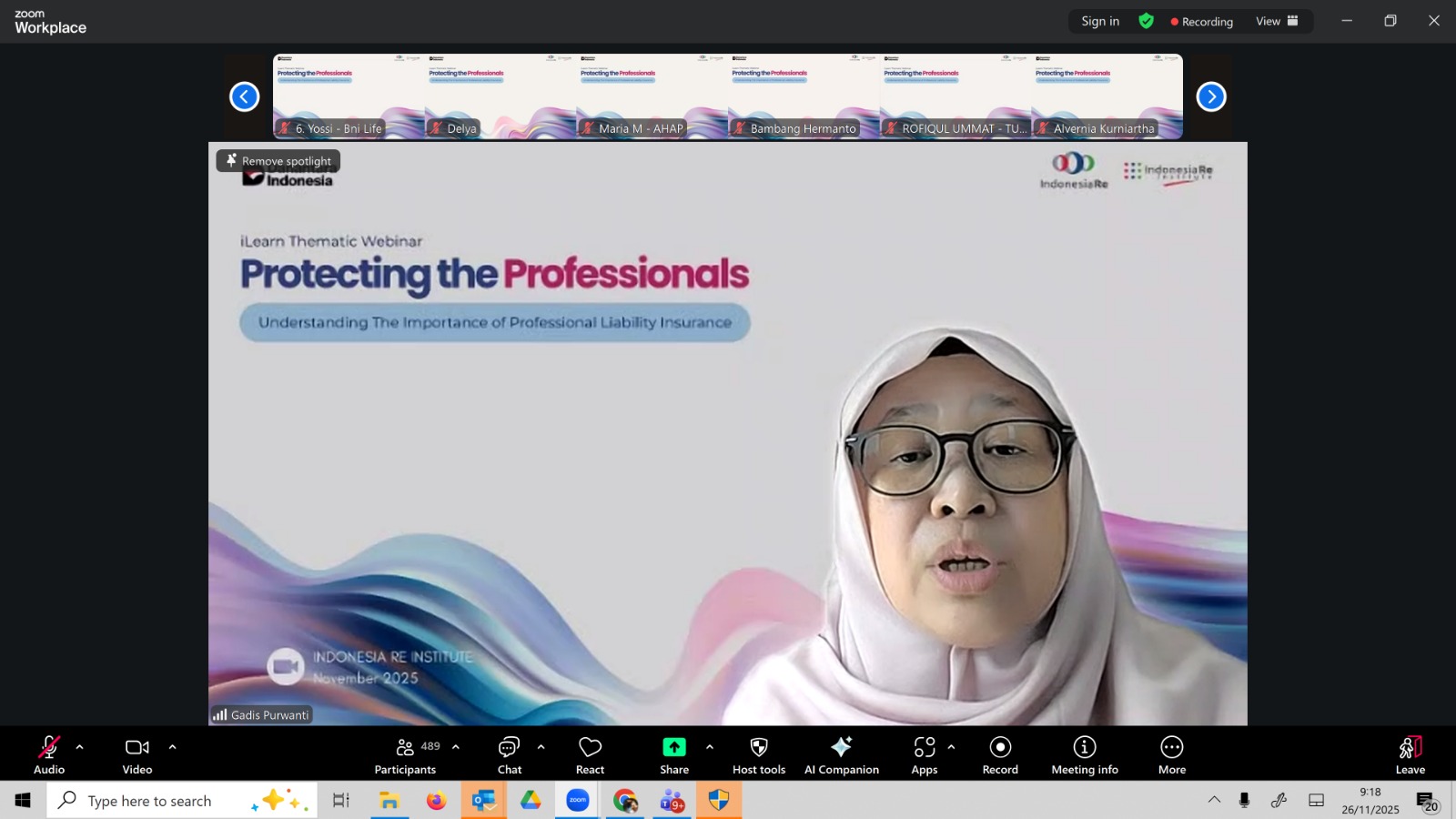Toggle meeting recording with Record button

(x=1000, y=754)
